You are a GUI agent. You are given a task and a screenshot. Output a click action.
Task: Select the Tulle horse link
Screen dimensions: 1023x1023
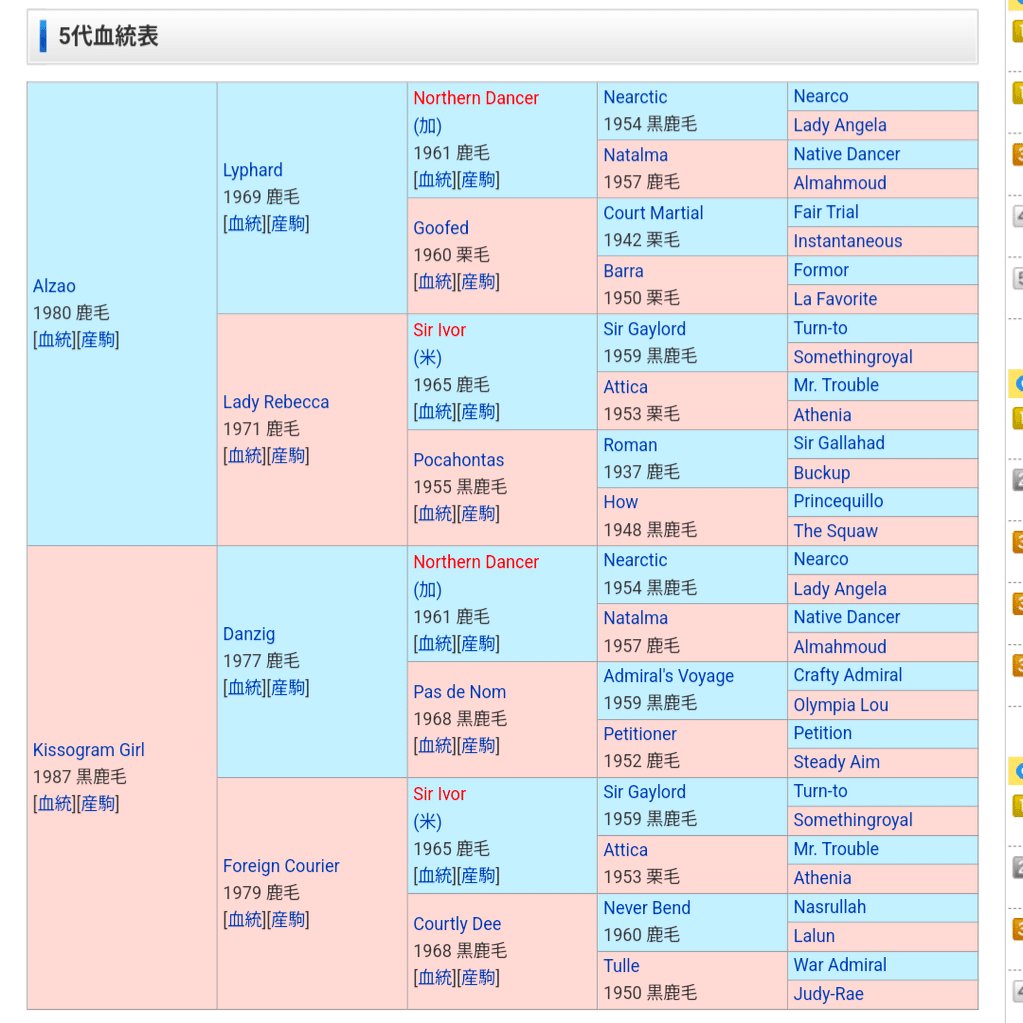click(x=621, y=966)
